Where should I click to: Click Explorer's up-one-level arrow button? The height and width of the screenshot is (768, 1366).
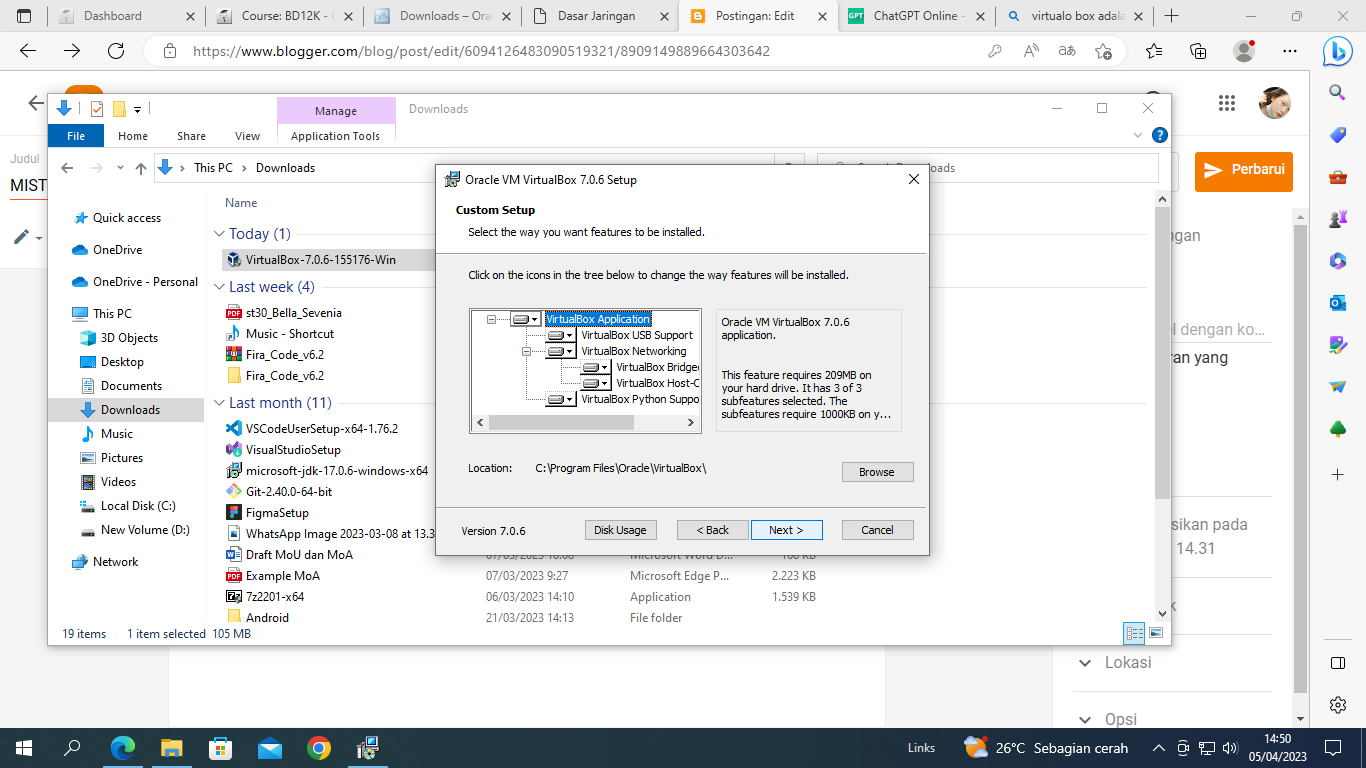(x=141, y=168)
